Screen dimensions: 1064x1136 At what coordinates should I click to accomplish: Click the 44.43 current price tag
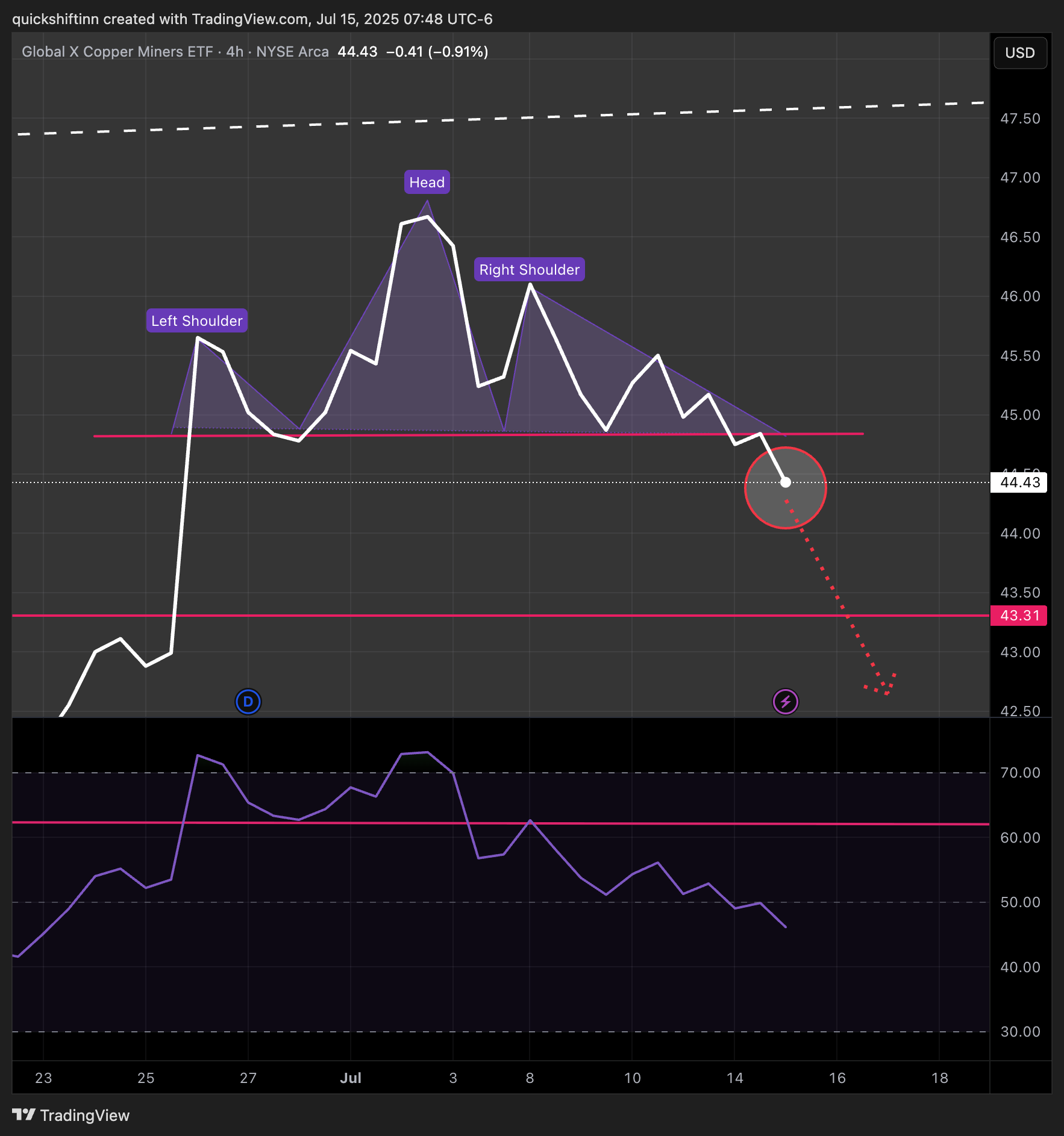[x=1019, y=482]
